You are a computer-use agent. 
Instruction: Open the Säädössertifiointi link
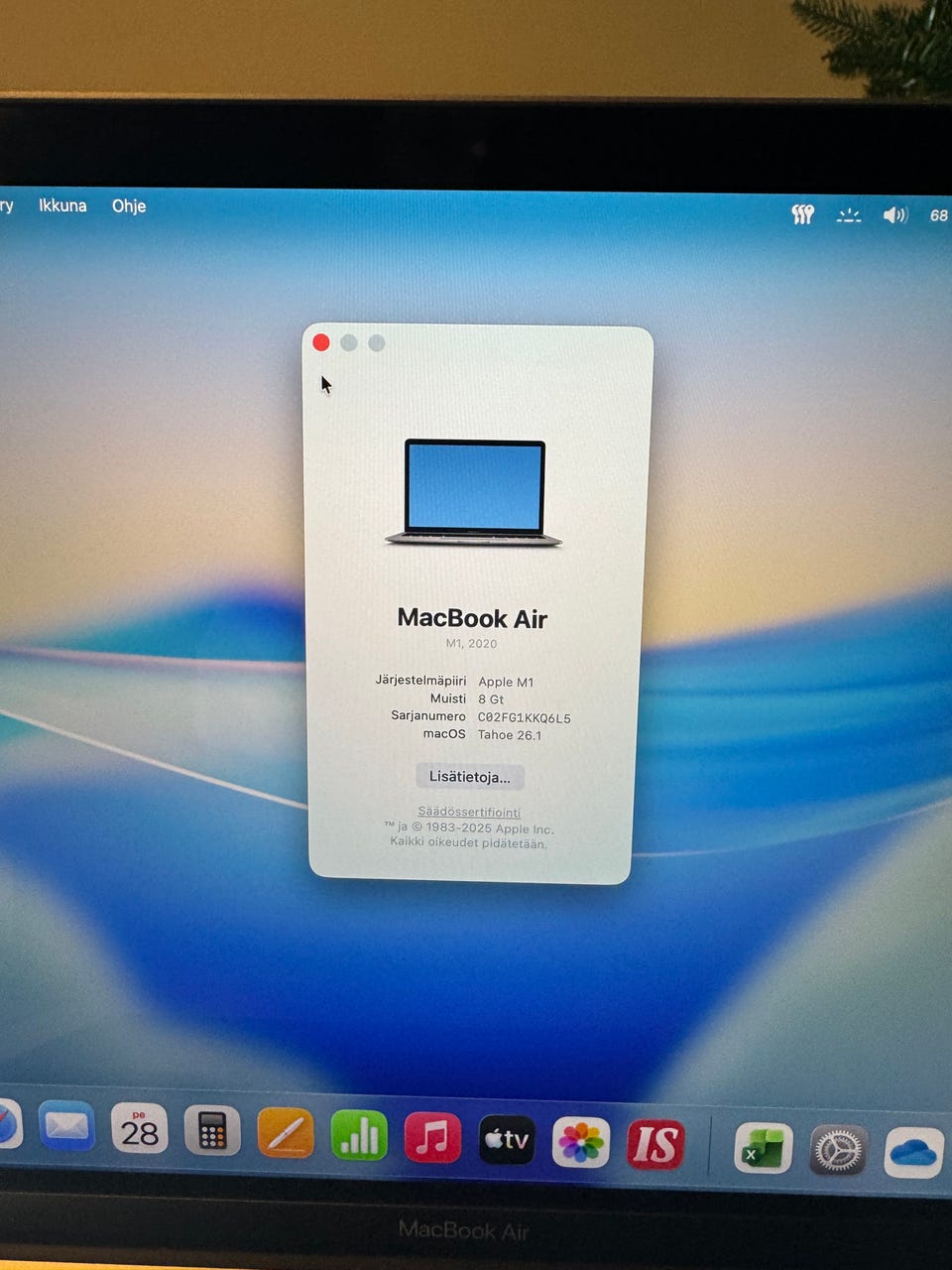(x=469, y=813)
